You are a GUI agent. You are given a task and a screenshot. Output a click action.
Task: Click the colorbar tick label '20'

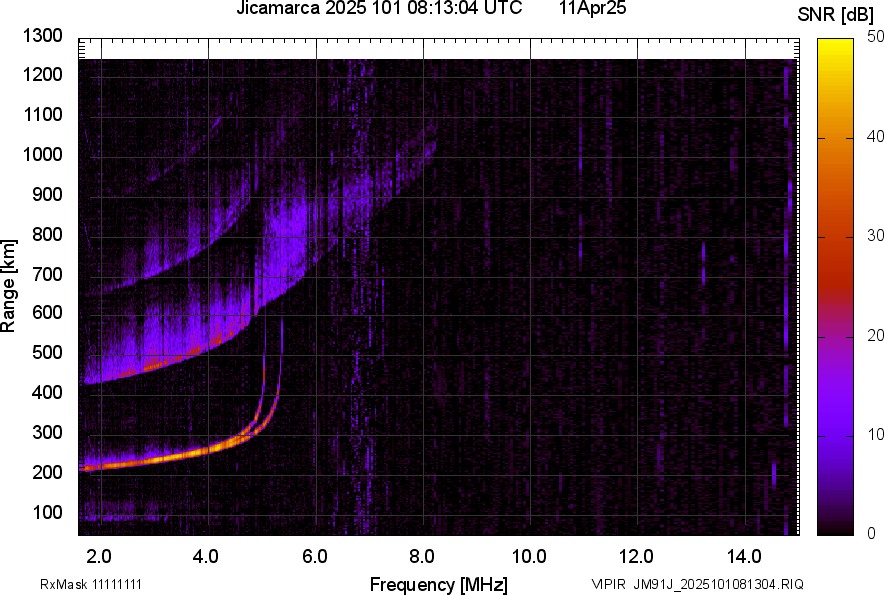(x=875, y=336)
